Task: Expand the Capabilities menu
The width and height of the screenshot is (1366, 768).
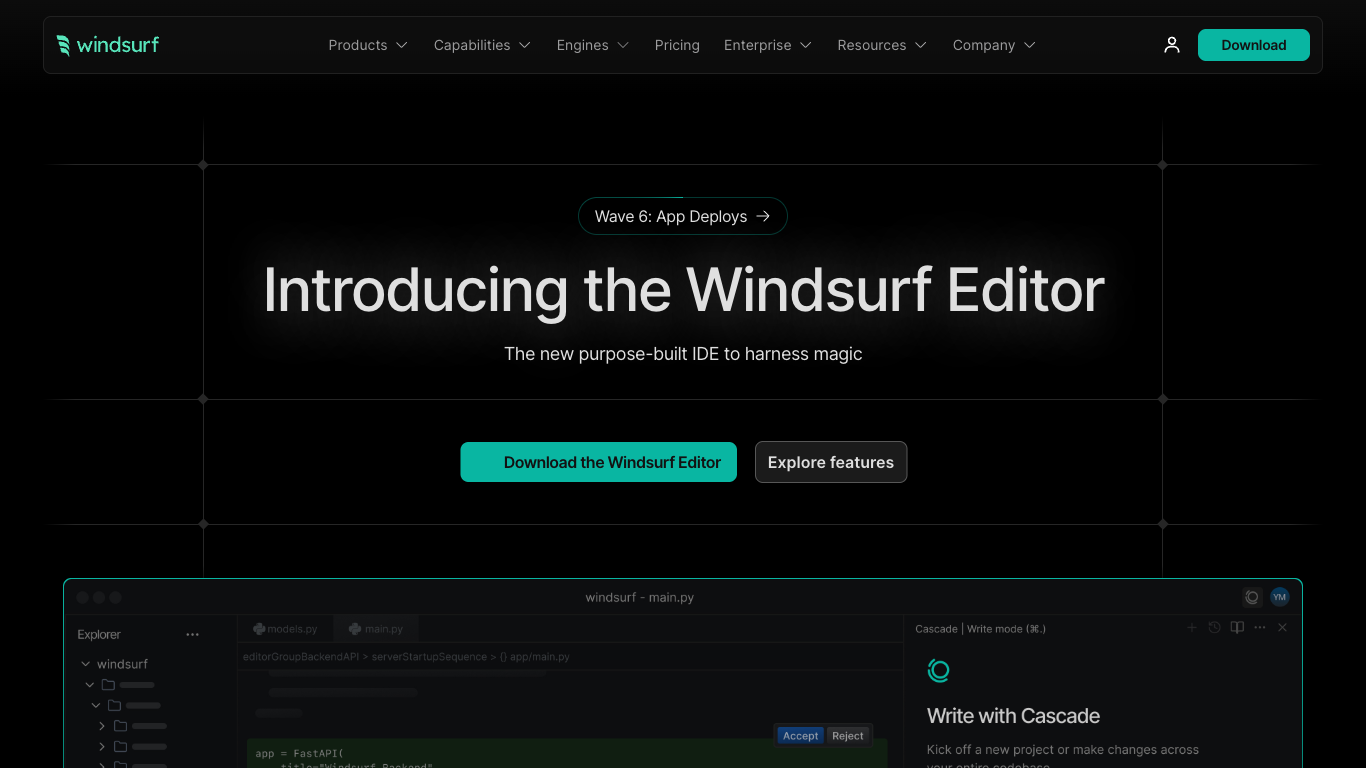Action: click(482, 45)
